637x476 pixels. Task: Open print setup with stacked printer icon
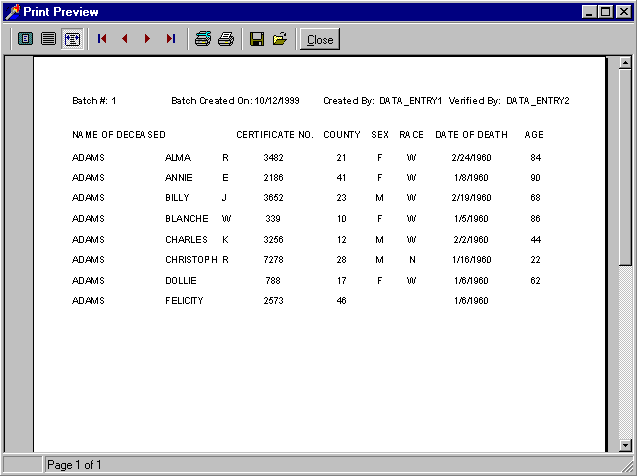pyautogui.click(x=203, y=39)
